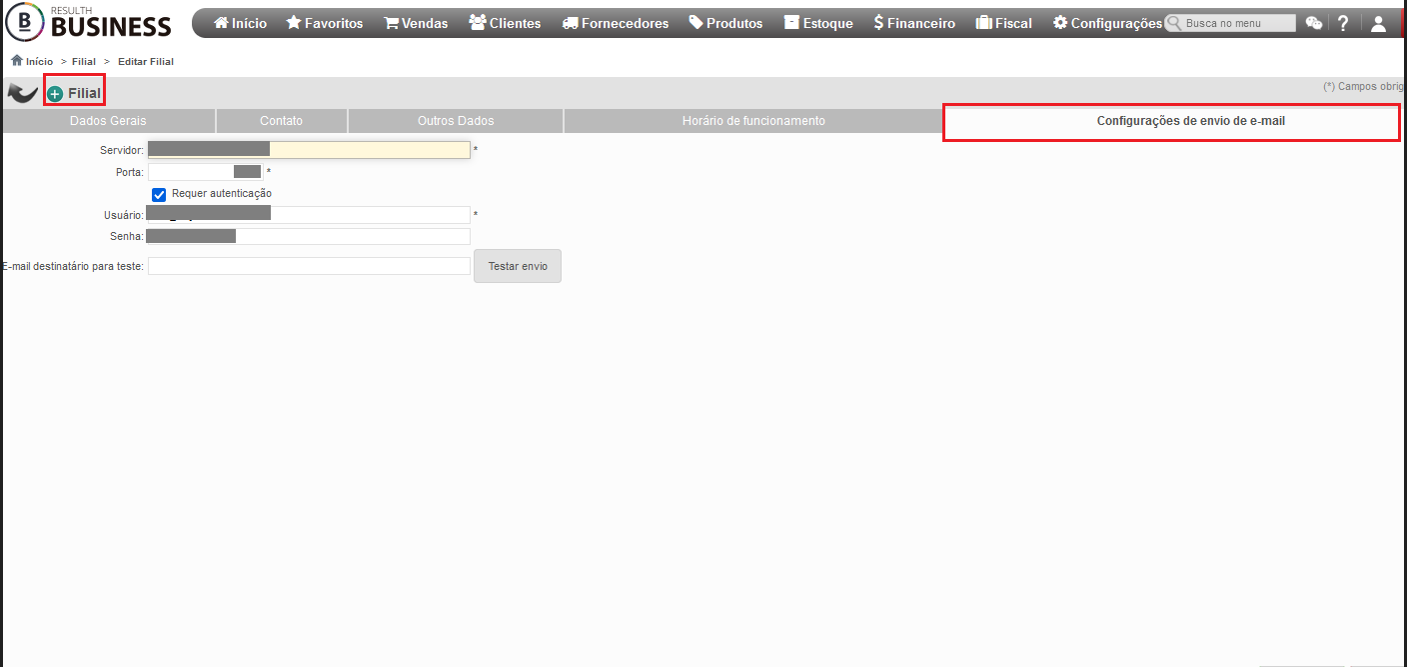Click the help question mark icon

pyautogui.click(x=1343, y=23)
